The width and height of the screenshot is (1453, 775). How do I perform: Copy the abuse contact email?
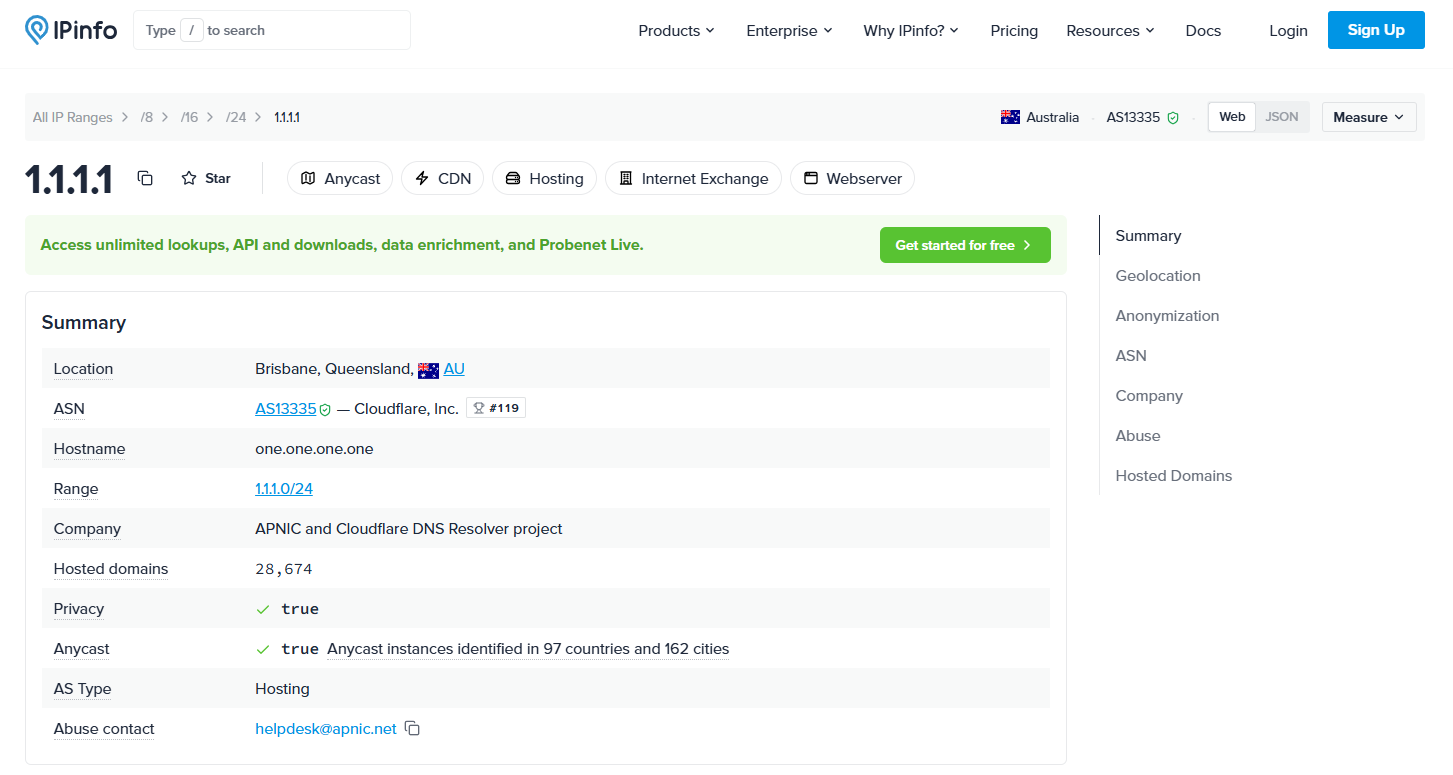coord(412,729)
